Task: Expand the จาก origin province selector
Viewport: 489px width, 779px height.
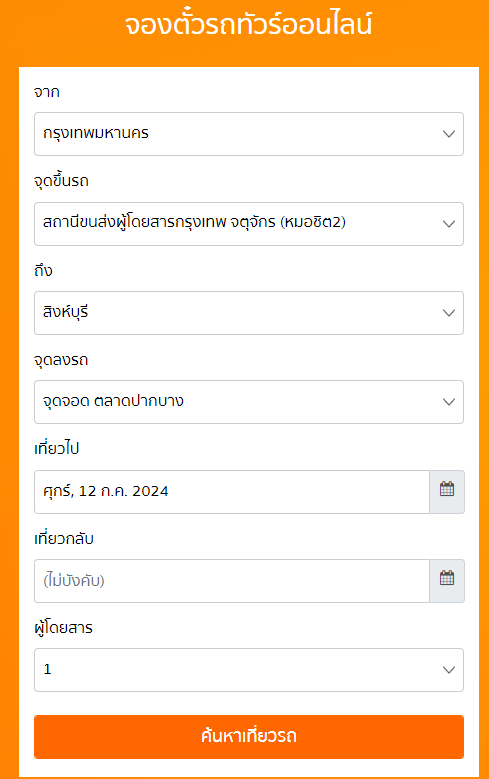Action: tap(248, 134)
